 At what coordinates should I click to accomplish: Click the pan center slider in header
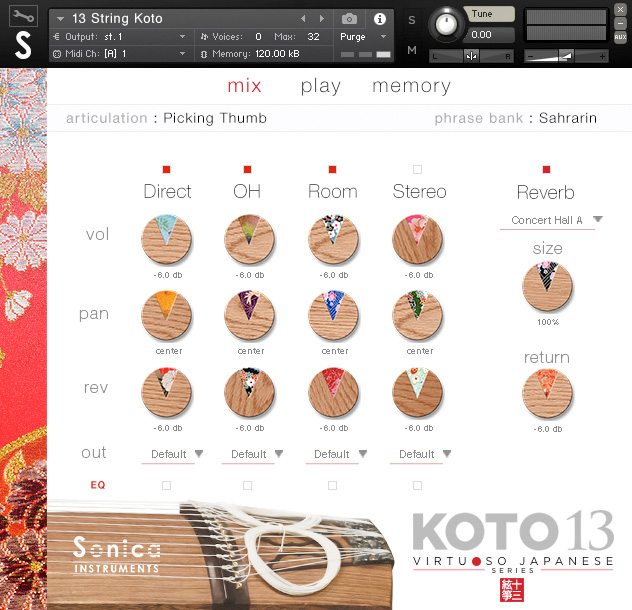(471, 56)
